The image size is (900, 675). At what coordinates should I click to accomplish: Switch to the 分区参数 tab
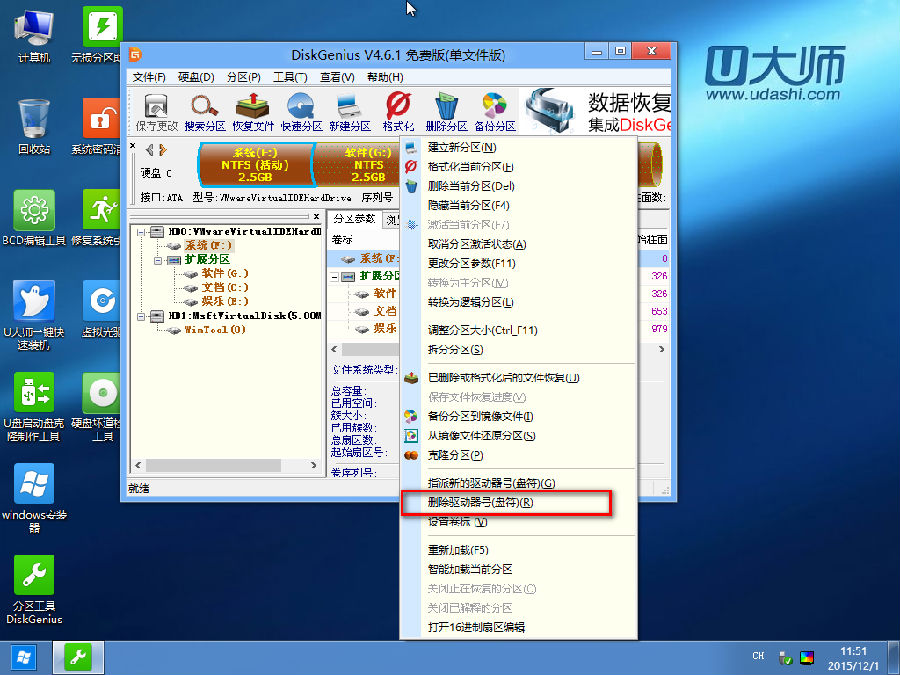tap(353, 219)
